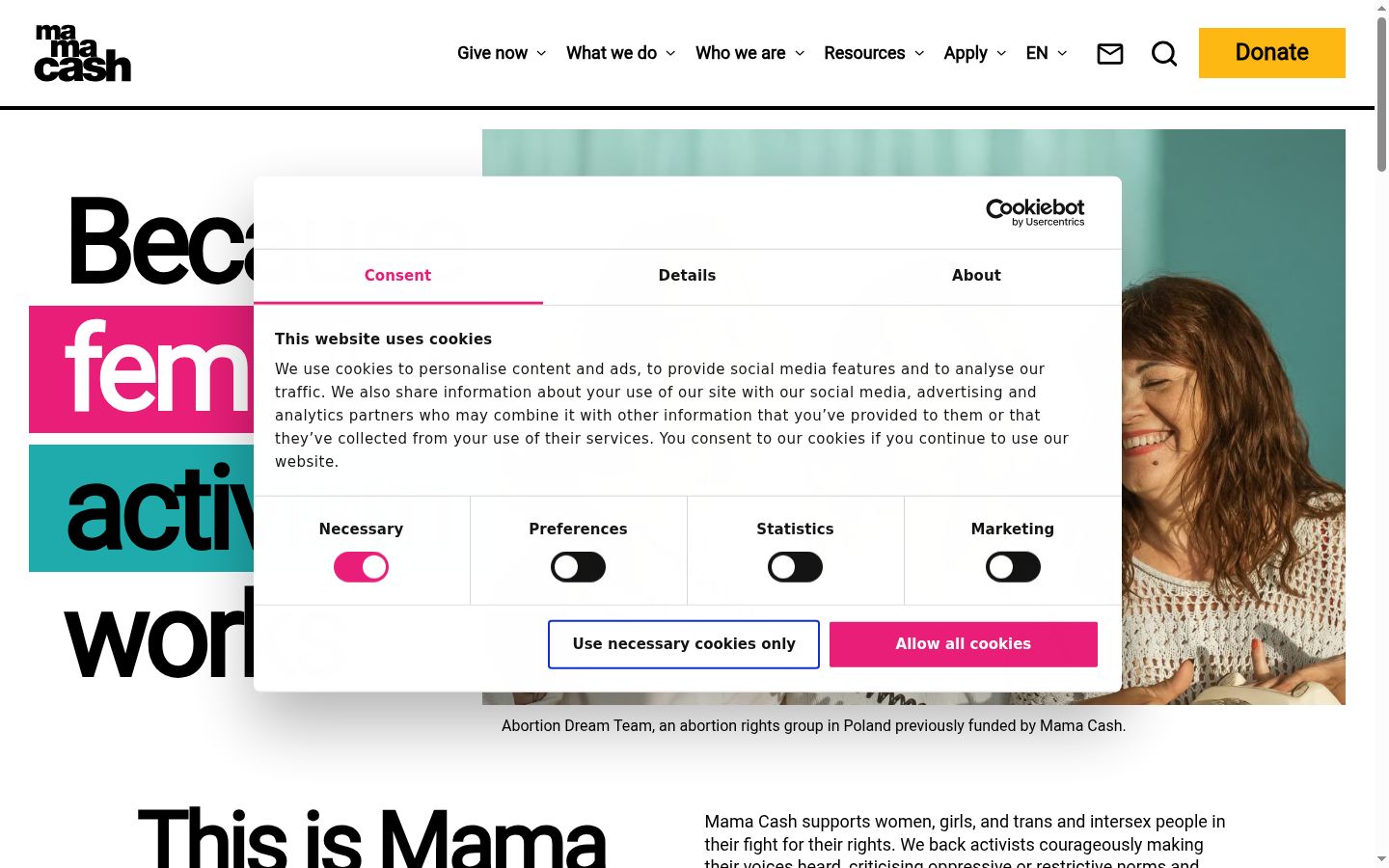
Task: Click the arrow next to Apply
Action: (x=1001, y=53)
